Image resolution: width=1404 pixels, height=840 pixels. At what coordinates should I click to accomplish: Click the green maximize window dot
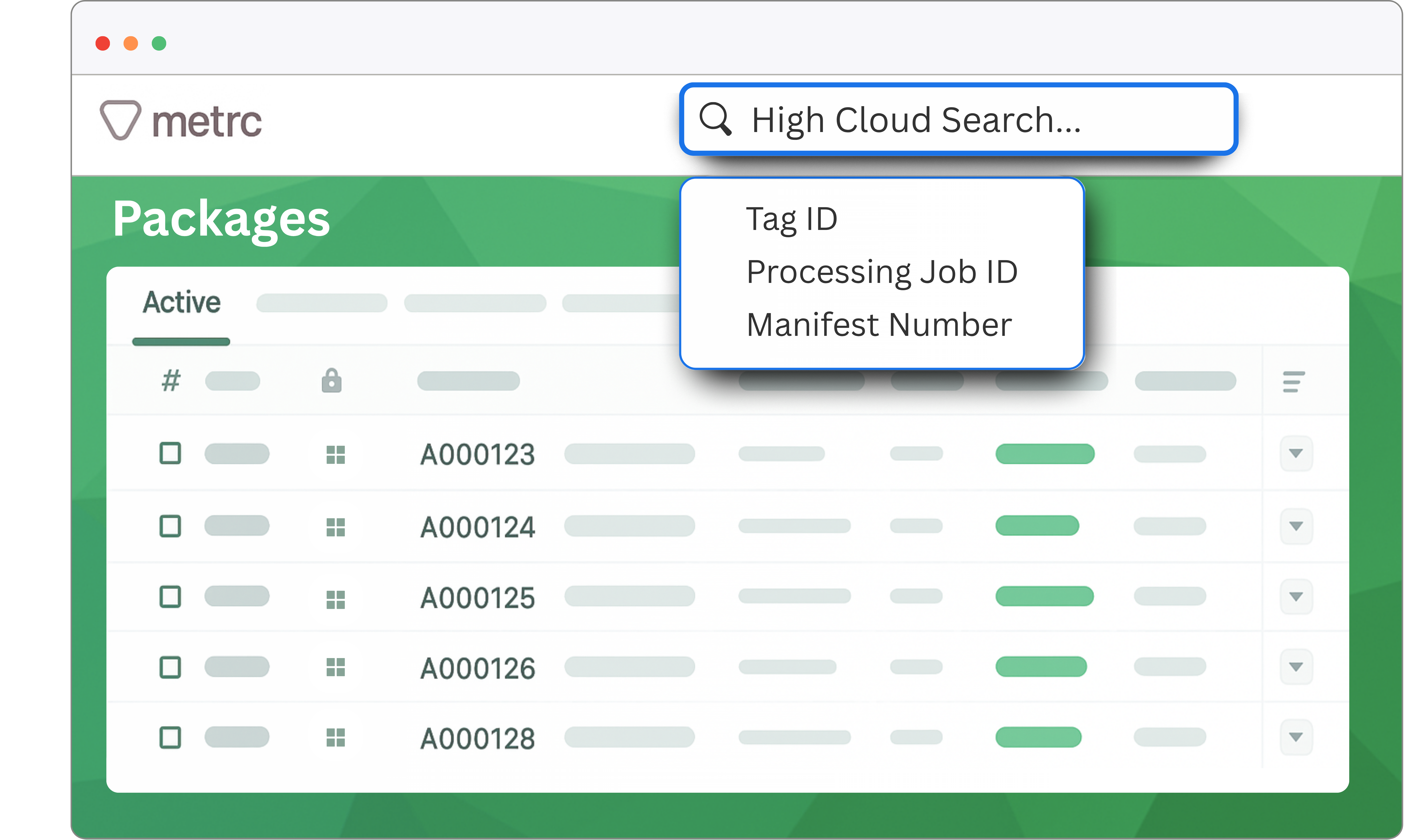click(159, 44)
